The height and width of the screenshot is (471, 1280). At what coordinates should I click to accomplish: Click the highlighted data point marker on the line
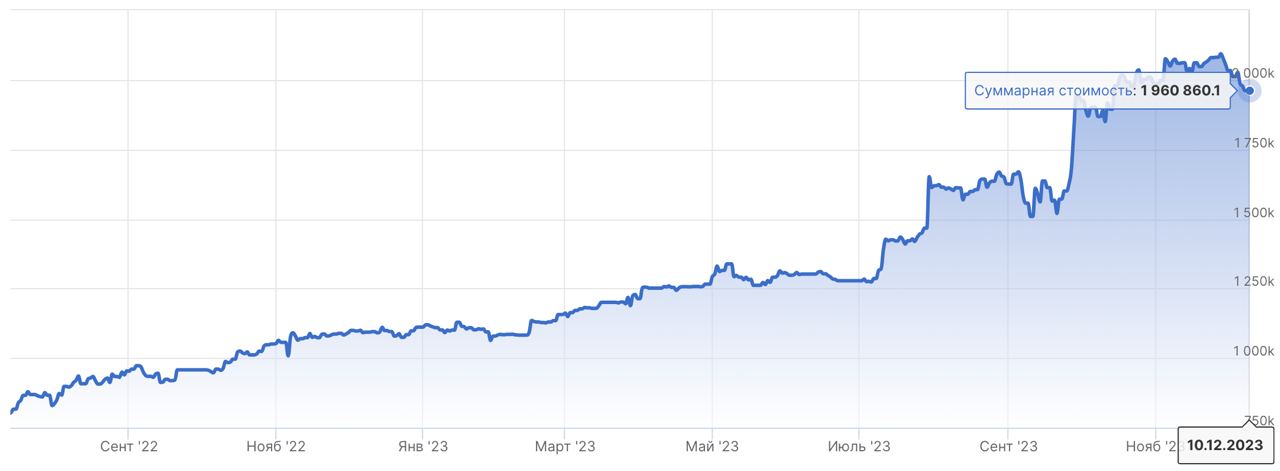click(1248, 91)
